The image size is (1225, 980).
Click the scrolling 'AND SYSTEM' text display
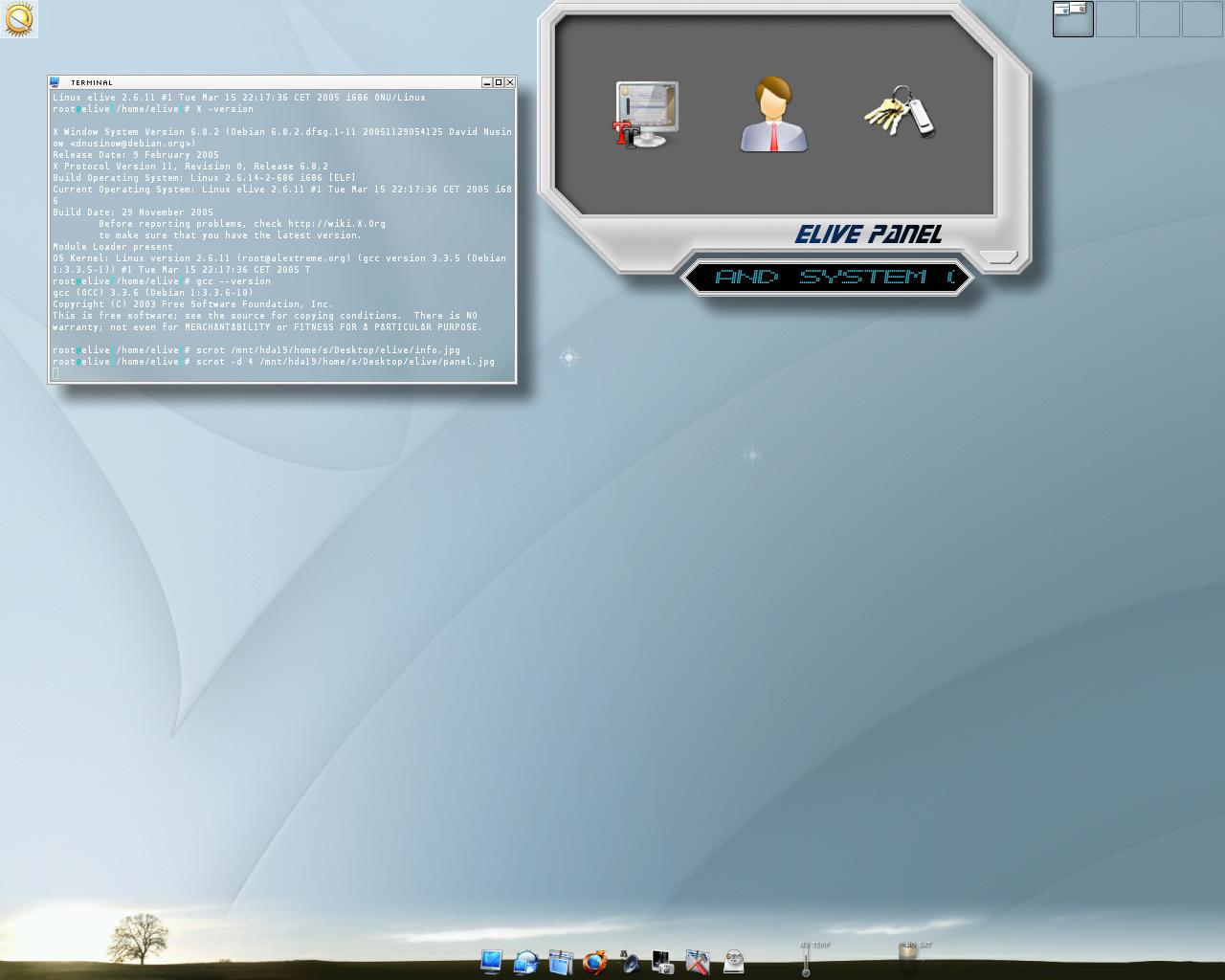click(x=827, y=278)
